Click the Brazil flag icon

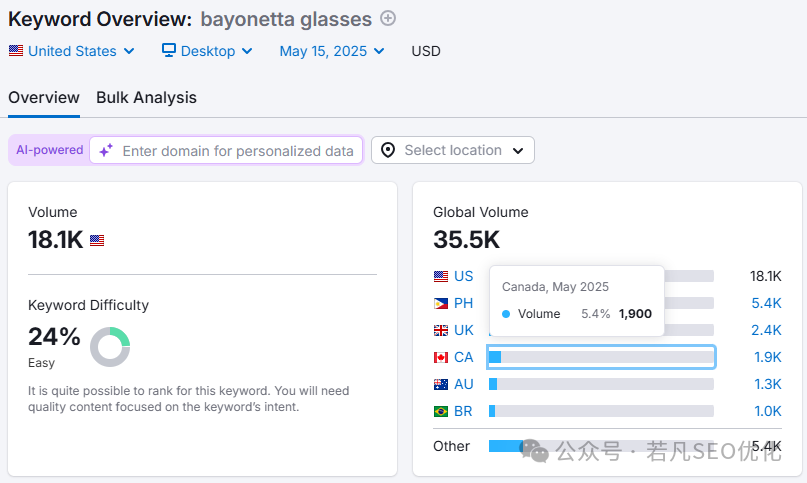[x=441, y=411]
